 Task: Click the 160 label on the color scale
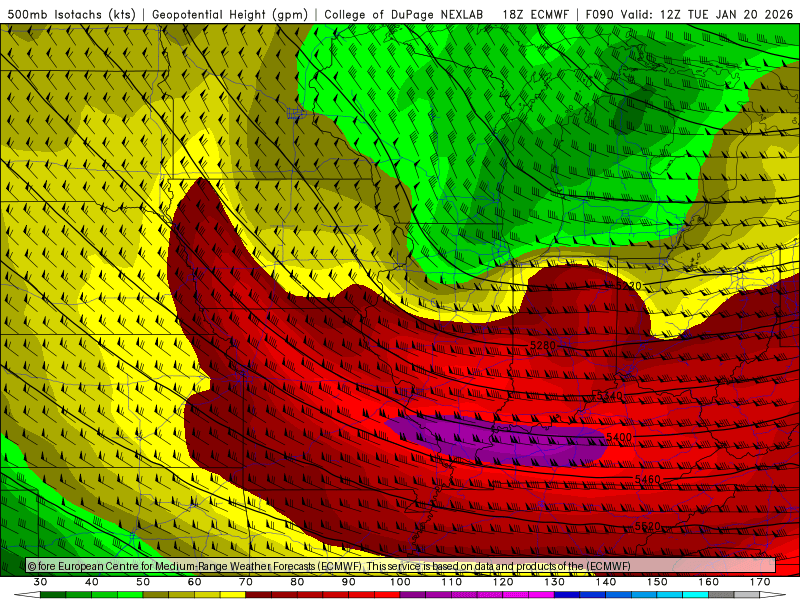pos(709,582)
